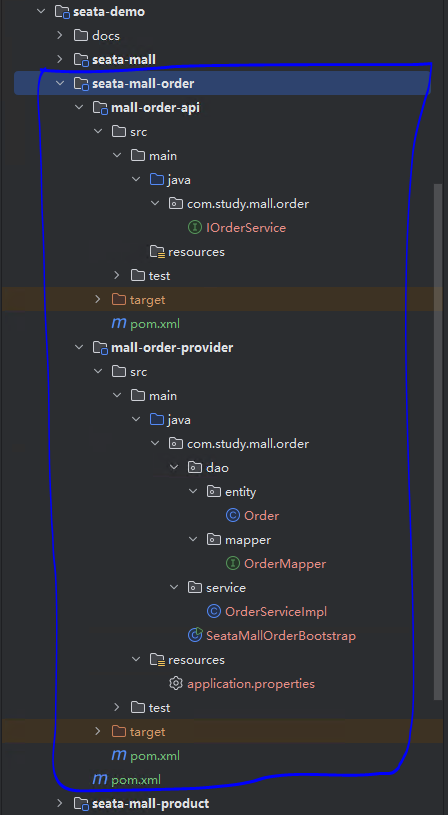Screen dimensions: 448x815
Task: Click the project tree vertical scrollbar
Action: 438,442
